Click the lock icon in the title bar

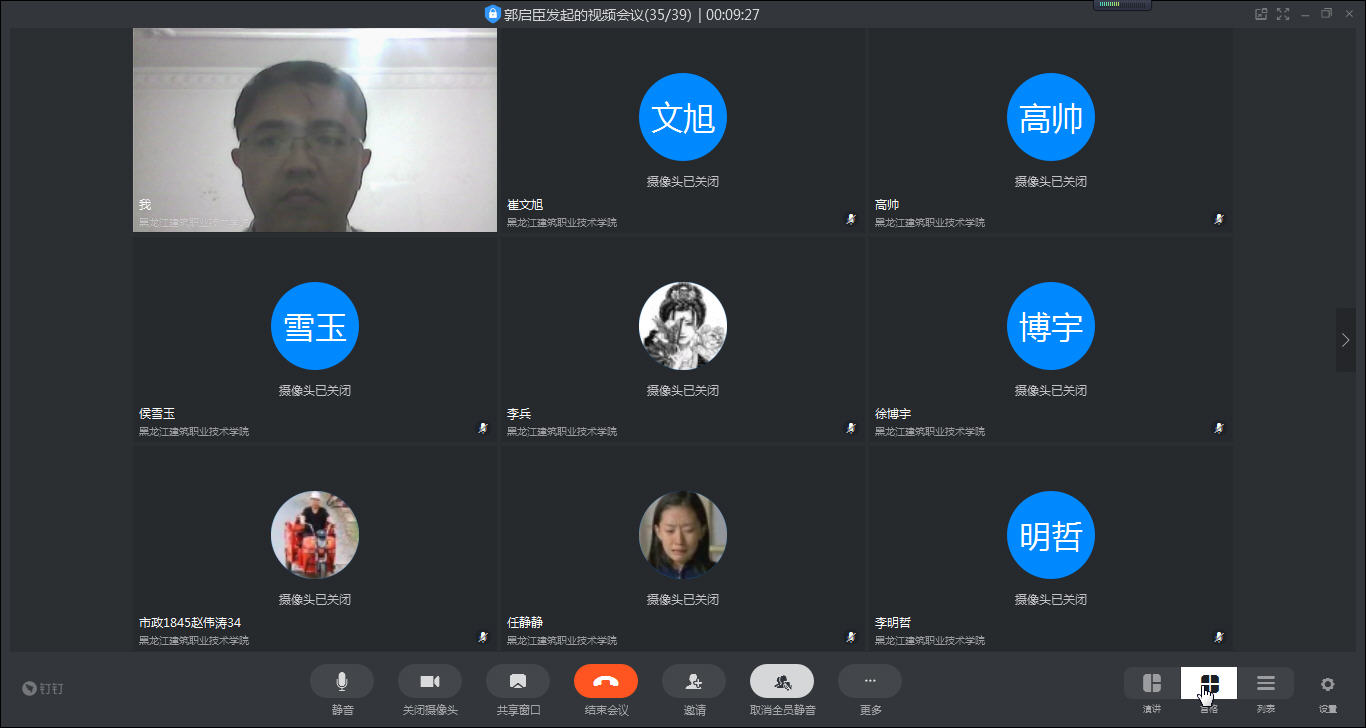pyautogui.click(x=490, y=14)
